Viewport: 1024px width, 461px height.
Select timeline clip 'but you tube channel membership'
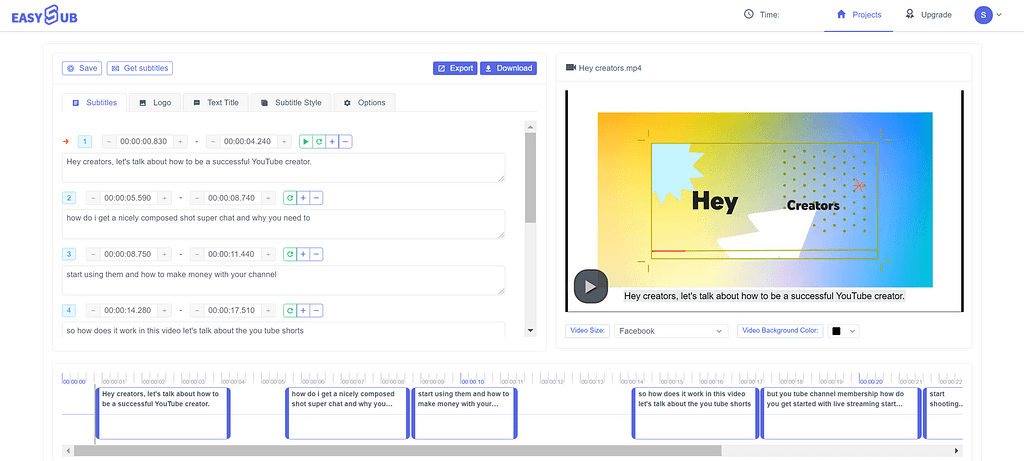pyautogui.click(x=841, y=413)
